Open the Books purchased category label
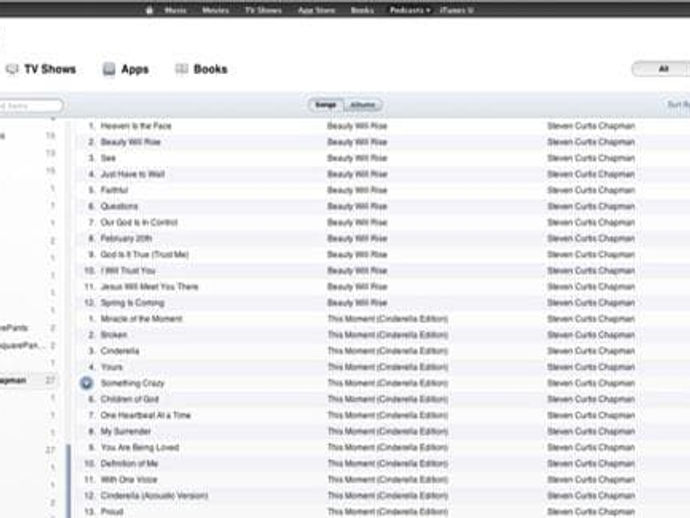The image size is (690, 518). click(x=210, y=69)
